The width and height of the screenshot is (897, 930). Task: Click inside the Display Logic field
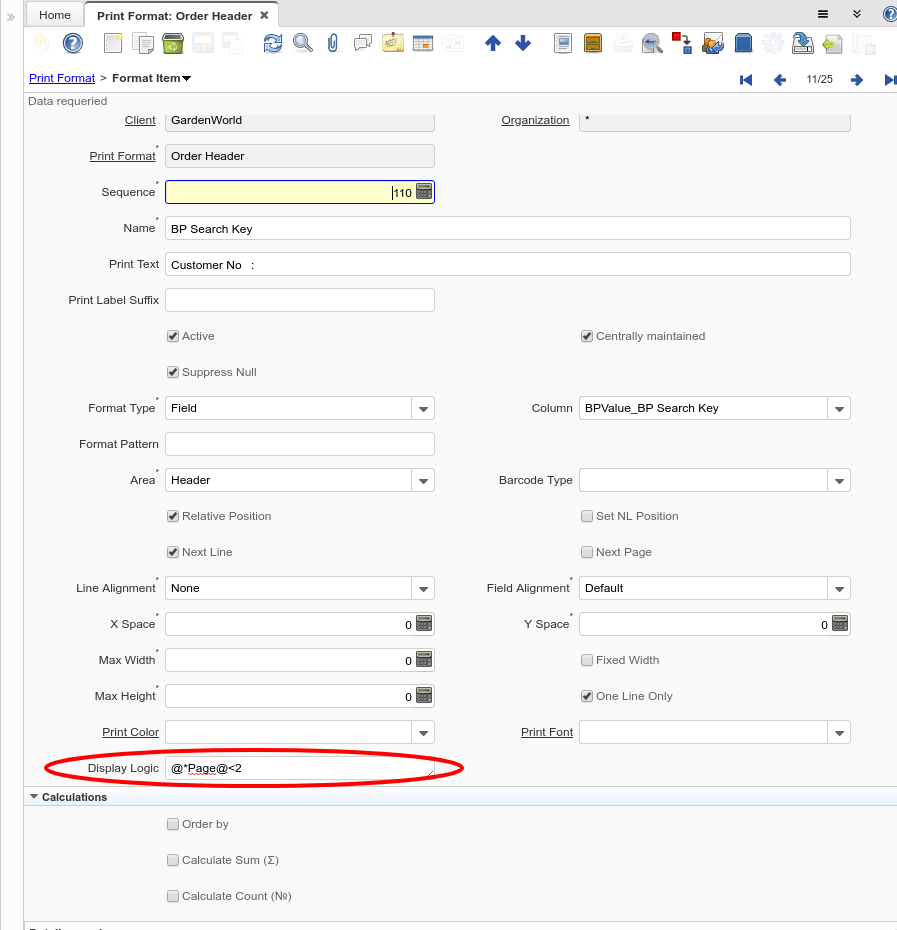300,768
